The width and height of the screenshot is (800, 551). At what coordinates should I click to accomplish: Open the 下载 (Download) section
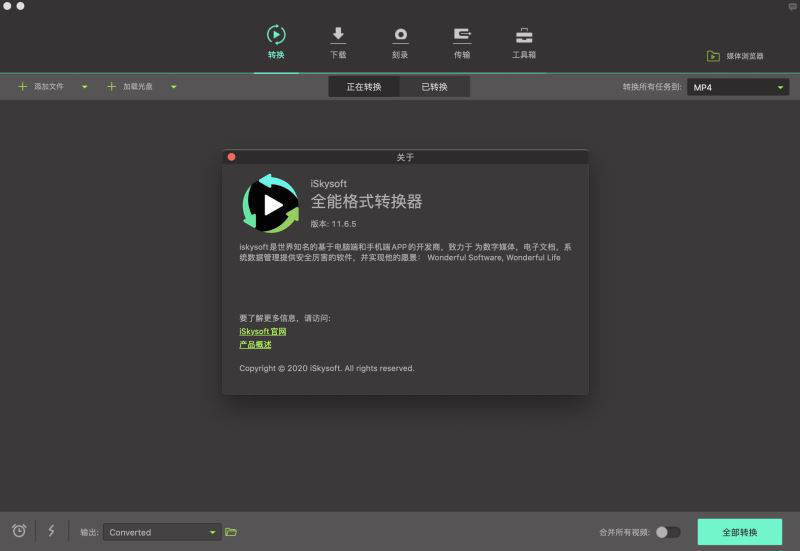[338, 42]
